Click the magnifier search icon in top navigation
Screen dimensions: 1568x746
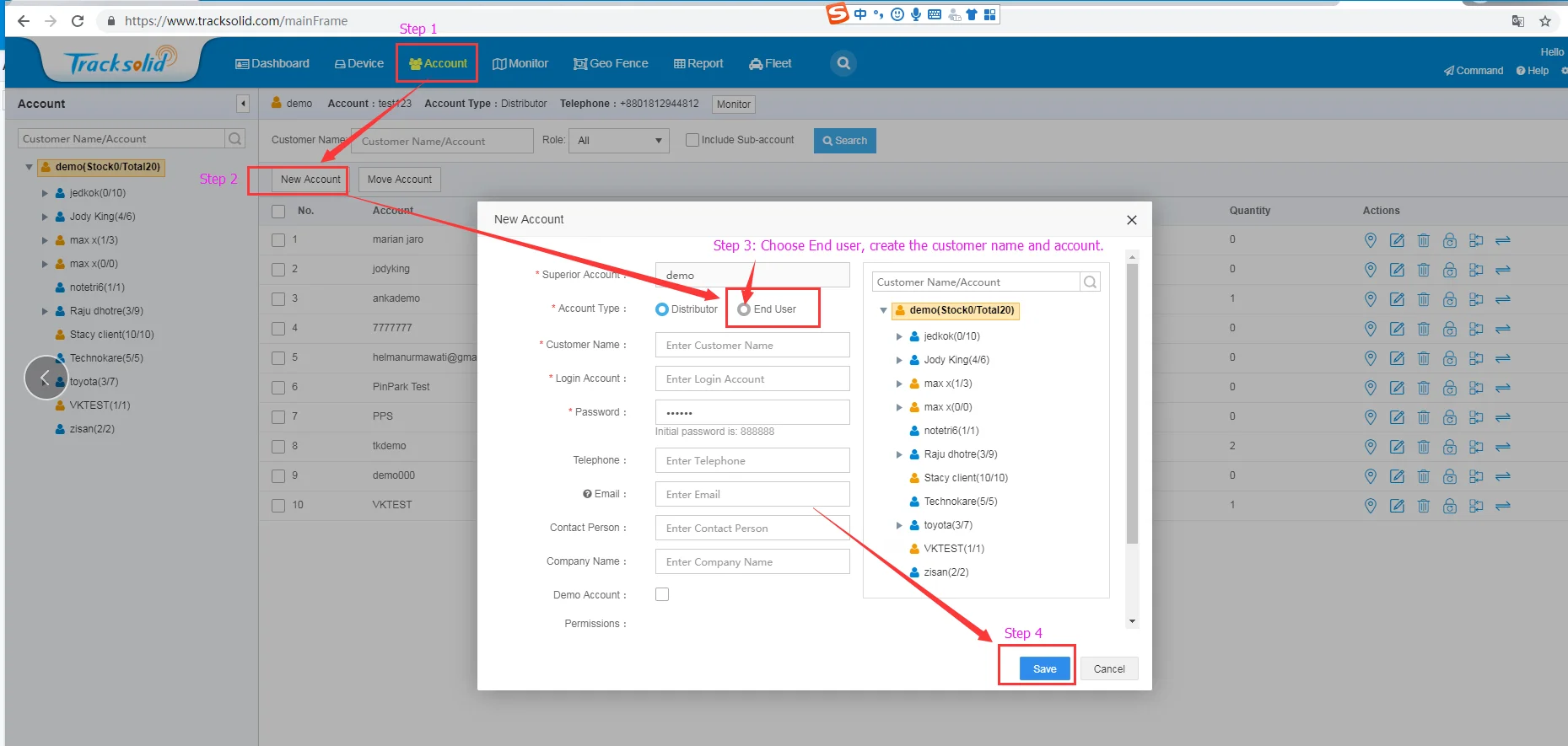click(843, 63)
